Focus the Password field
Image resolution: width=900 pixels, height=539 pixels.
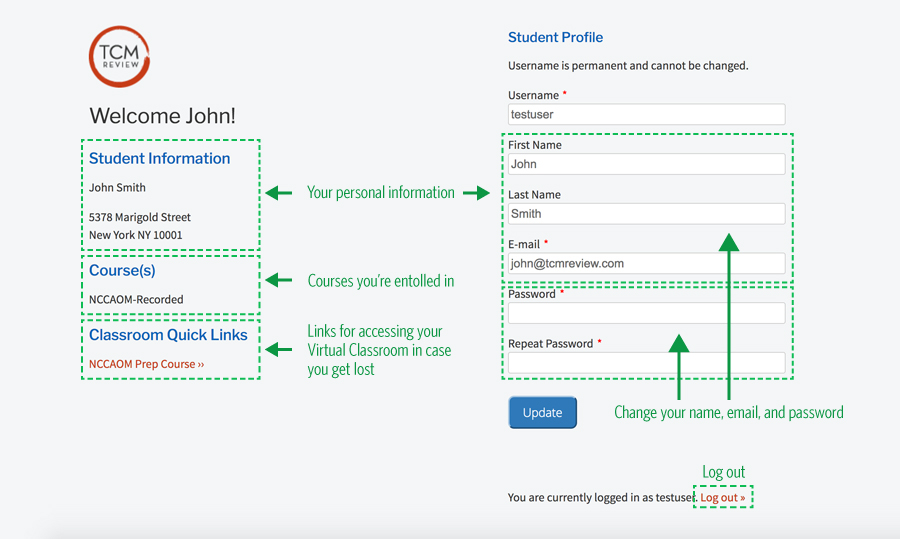pos(646,313)
